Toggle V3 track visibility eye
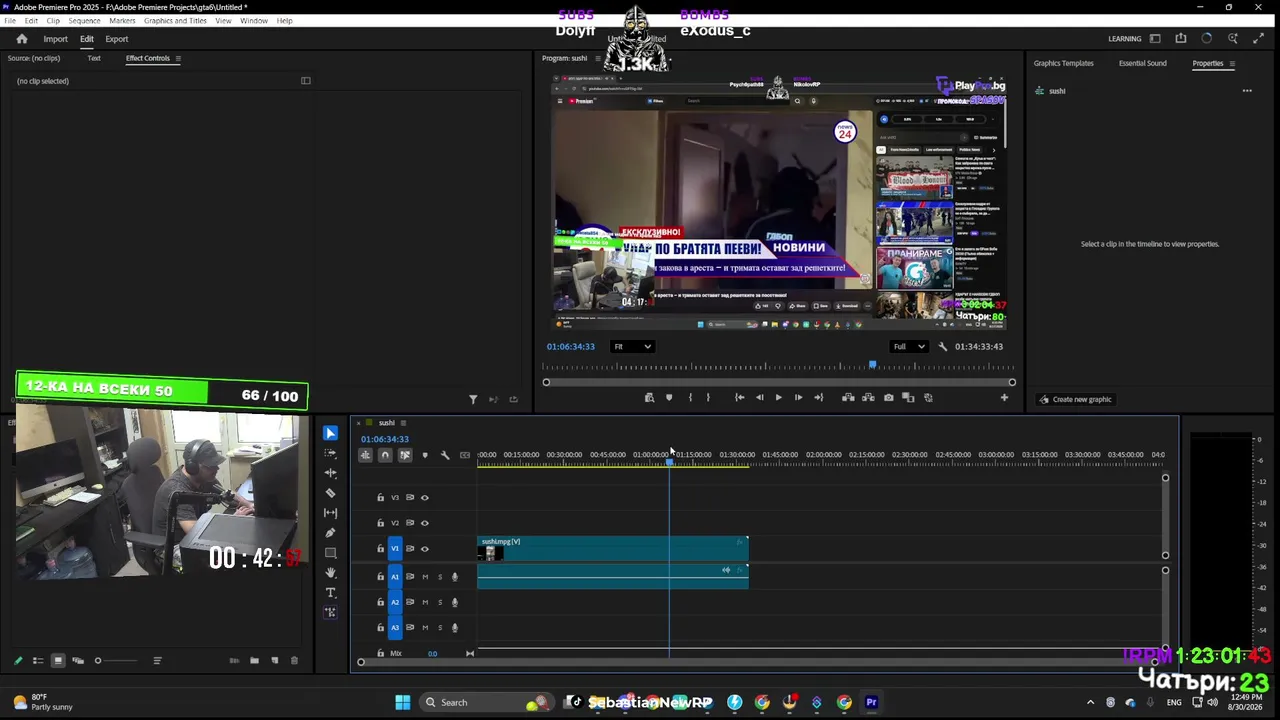This screenshot has height=720, width=1280. coord(424,497)
